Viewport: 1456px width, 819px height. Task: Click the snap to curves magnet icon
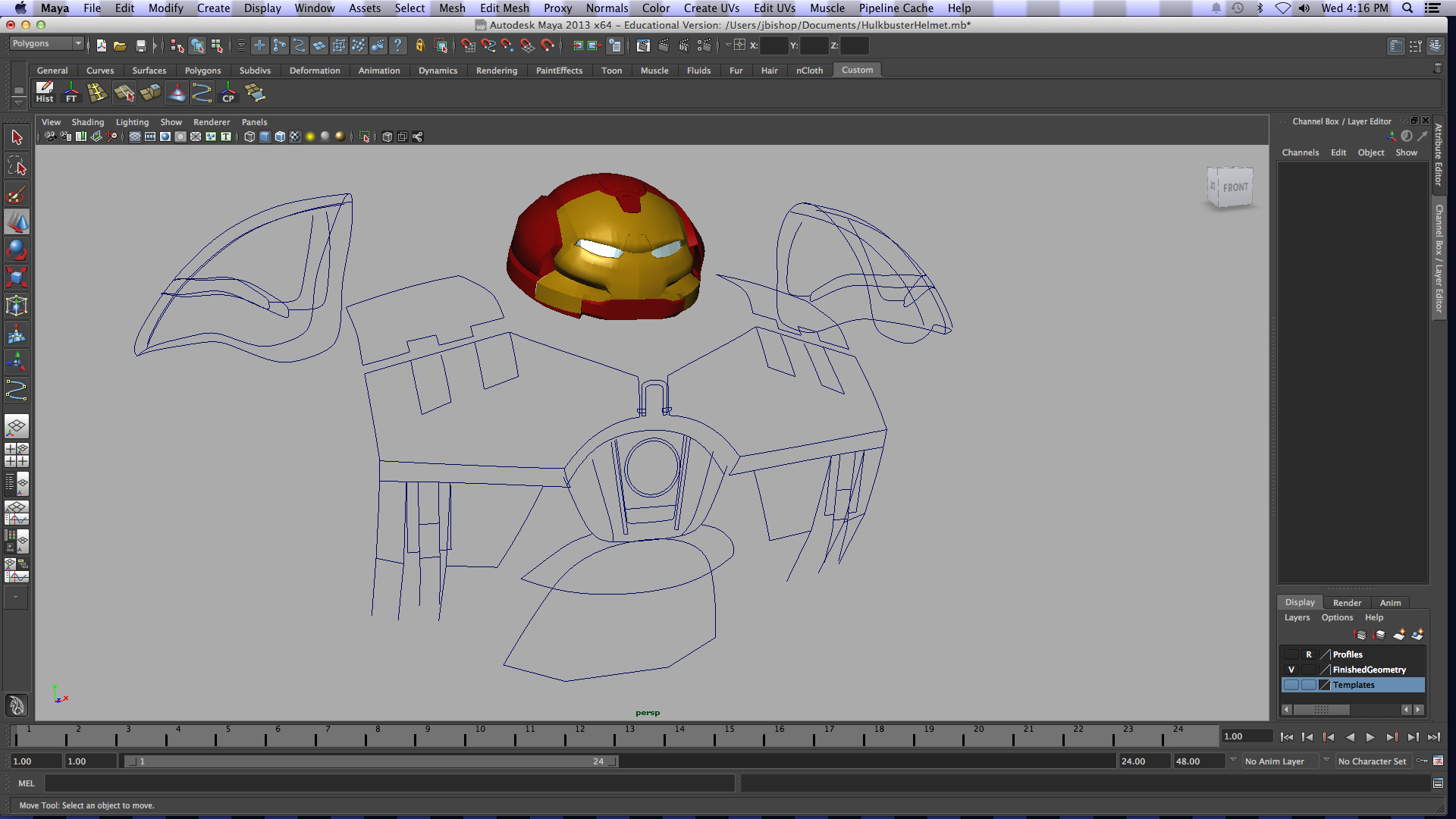click(x=488, y=45)
